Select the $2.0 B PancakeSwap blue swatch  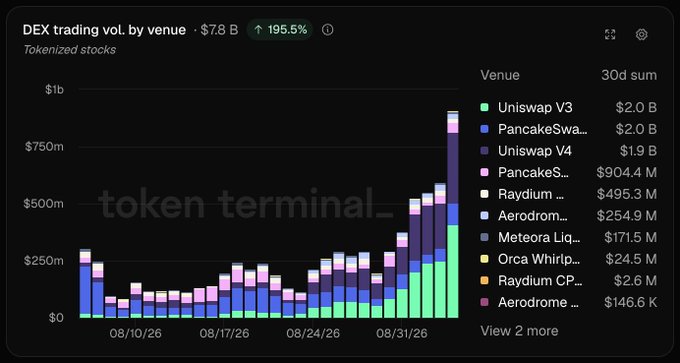(484, 129)
